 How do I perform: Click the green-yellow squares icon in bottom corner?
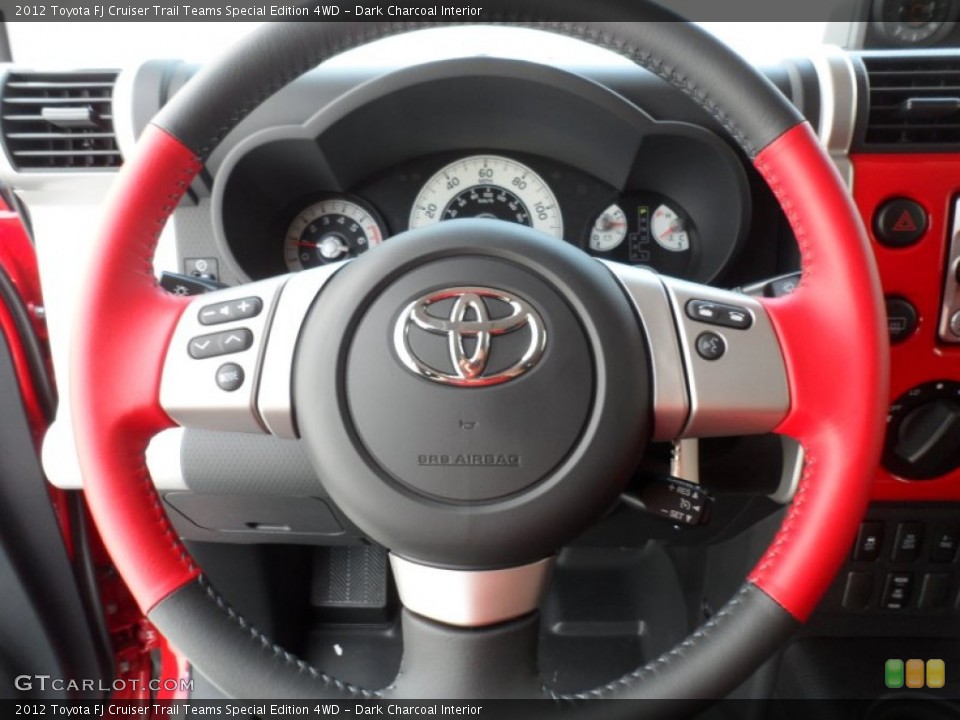(915, 673)
